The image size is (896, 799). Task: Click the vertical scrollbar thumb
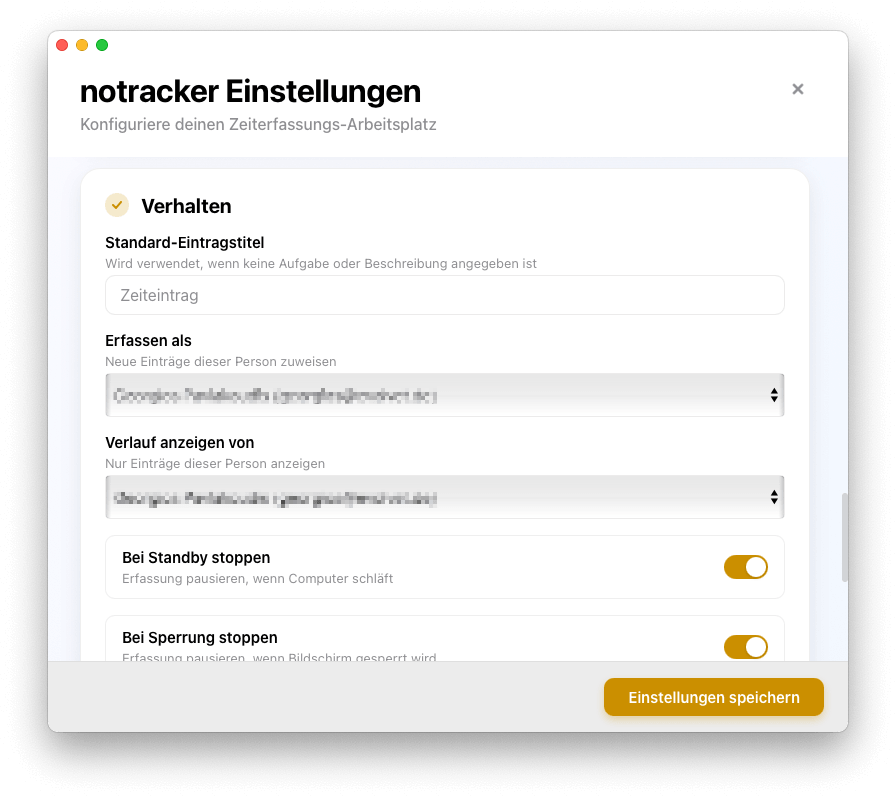[x=844, y=537]
